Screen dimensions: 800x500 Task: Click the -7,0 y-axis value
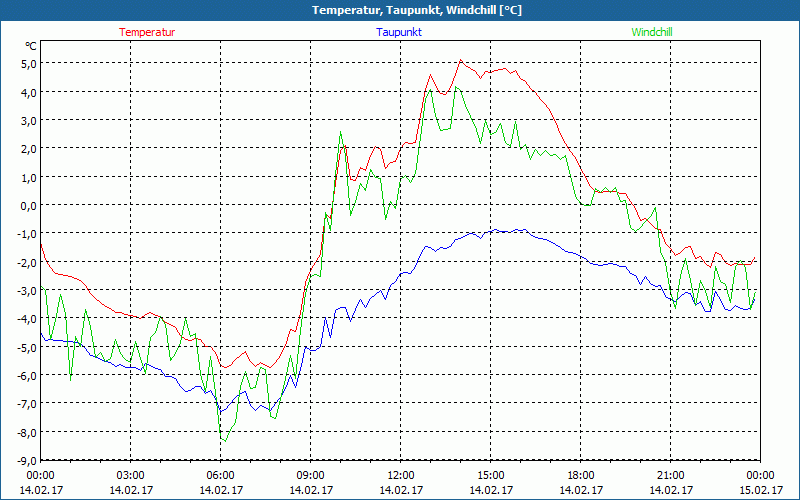tap(26, 404)
